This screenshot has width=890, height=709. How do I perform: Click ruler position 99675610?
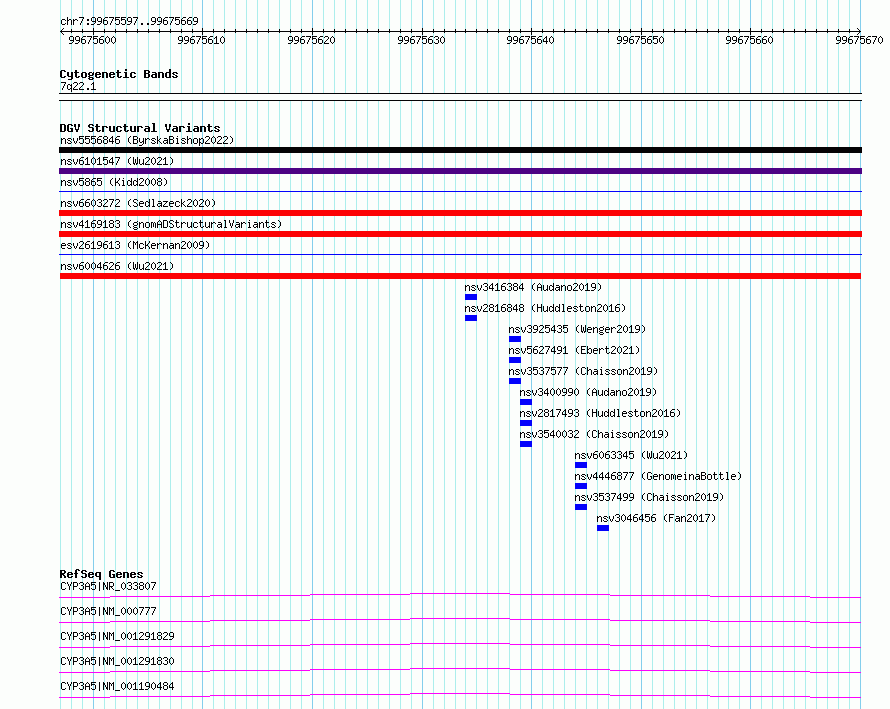(201, 40)
